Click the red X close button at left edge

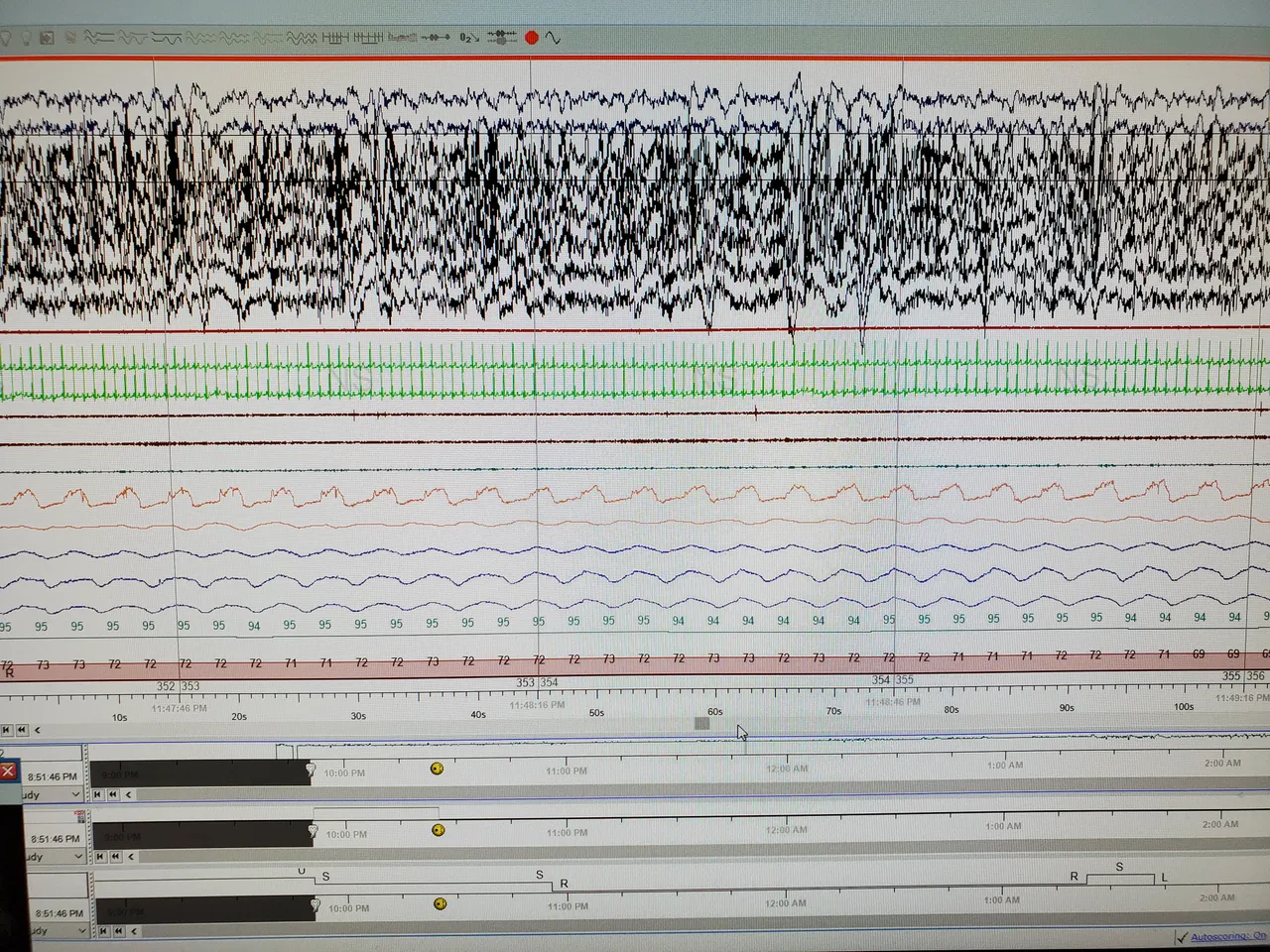(8, 771)
